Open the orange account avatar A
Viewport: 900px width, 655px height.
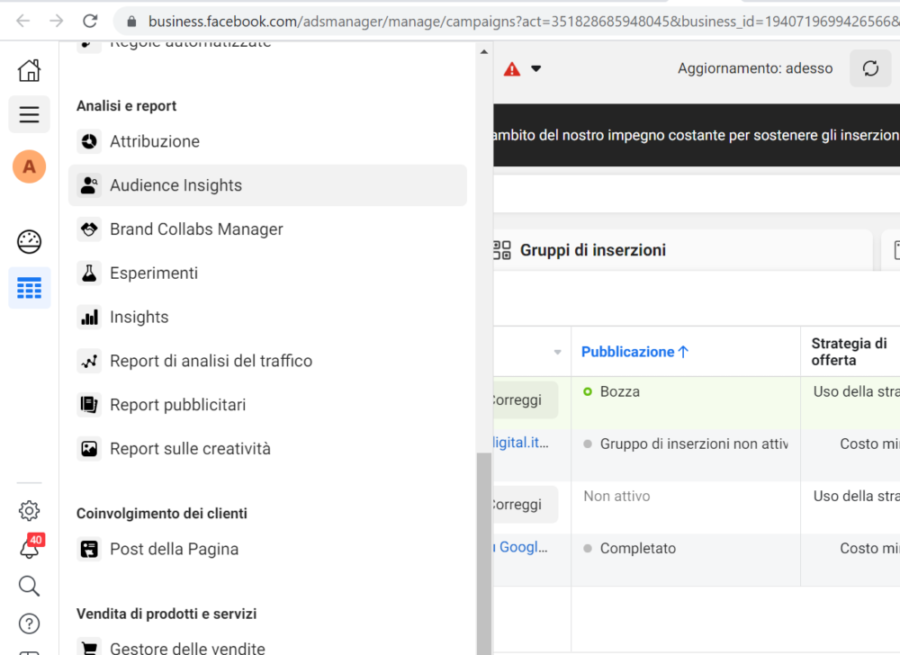tap(29, 166)
